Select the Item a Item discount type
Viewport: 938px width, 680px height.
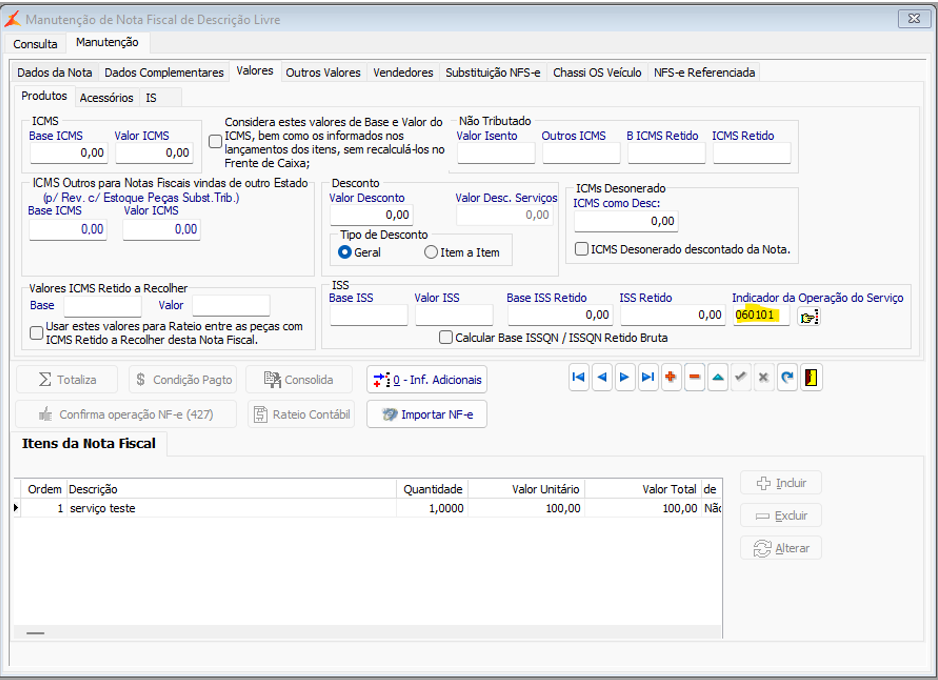click(x=431, y=252)
